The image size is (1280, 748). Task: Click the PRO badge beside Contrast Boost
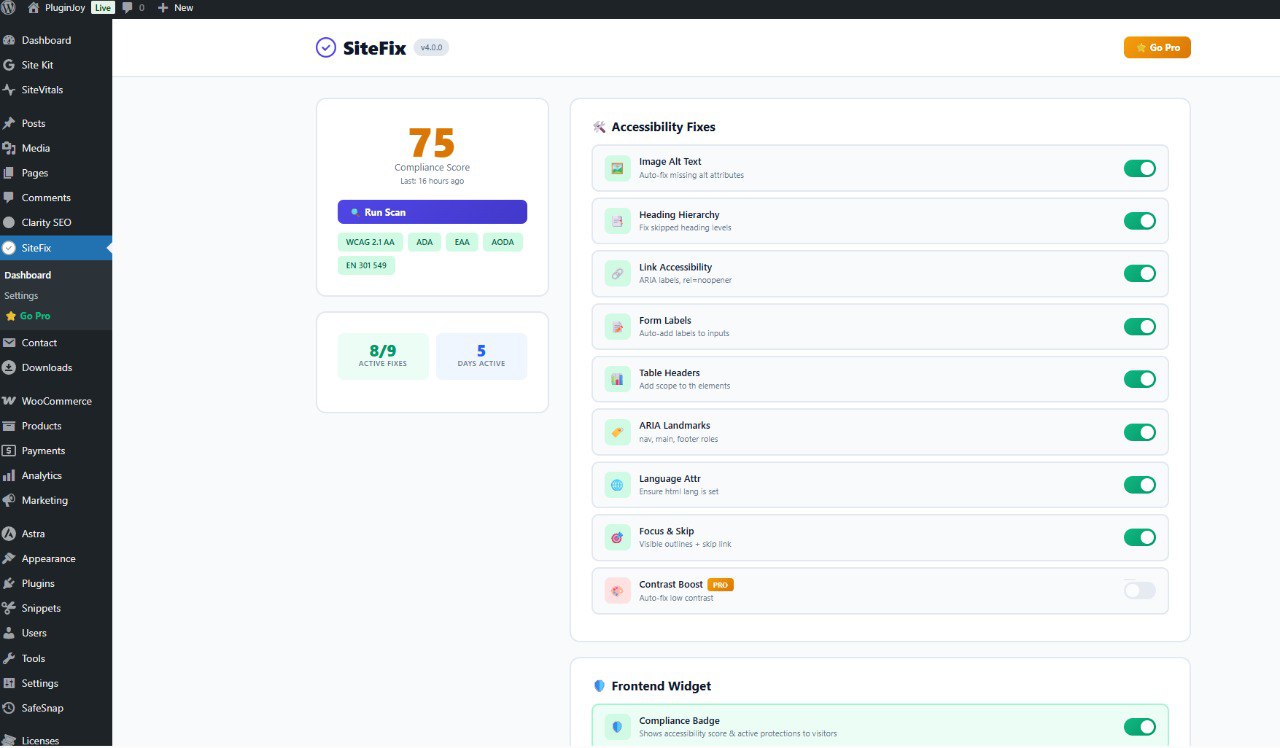point(720,584)
